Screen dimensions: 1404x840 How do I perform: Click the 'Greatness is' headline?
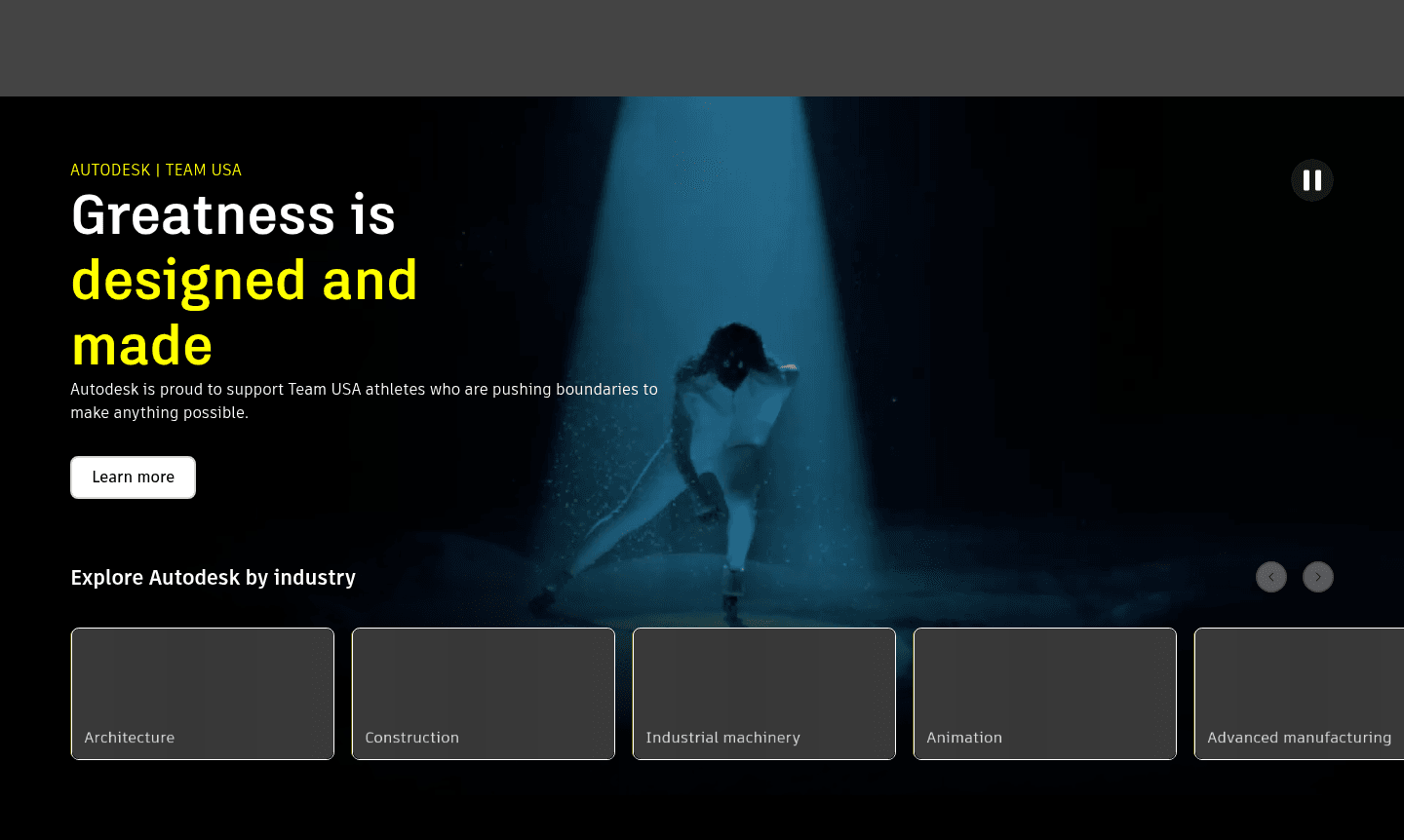pos(233,215)
